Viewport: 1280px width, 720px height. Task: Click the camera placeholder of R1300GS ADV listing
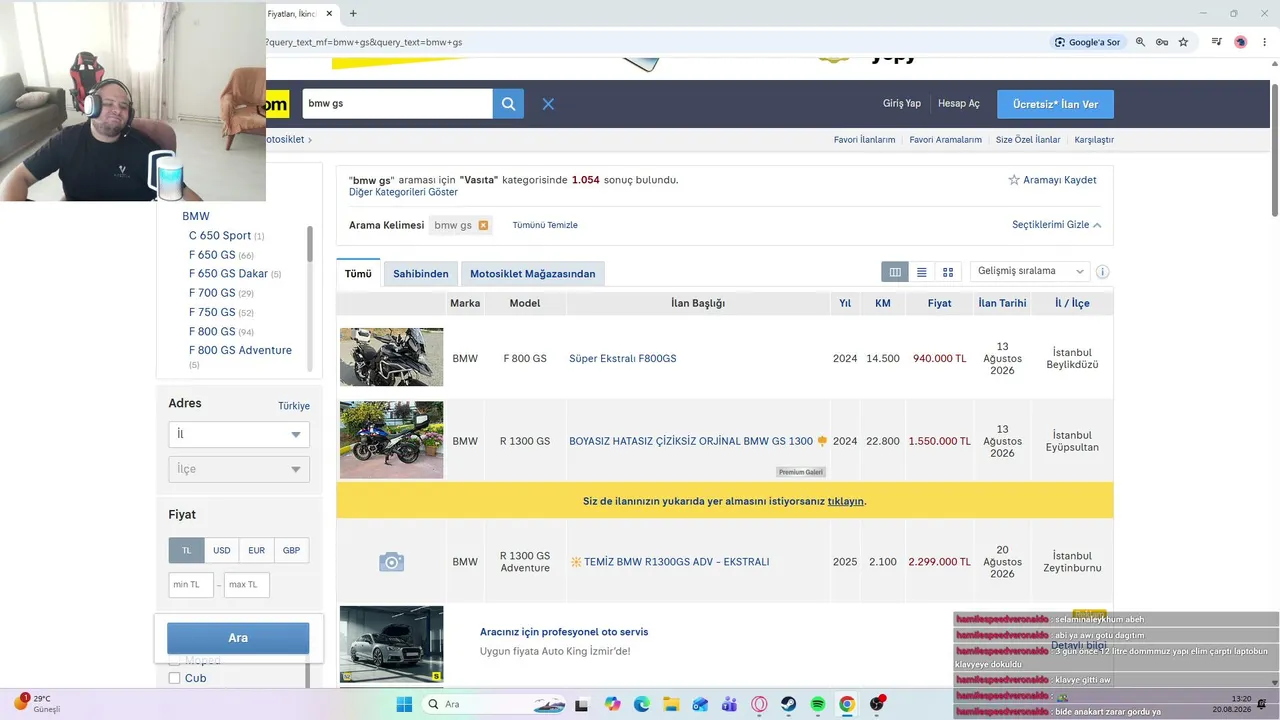coord(391,562)
